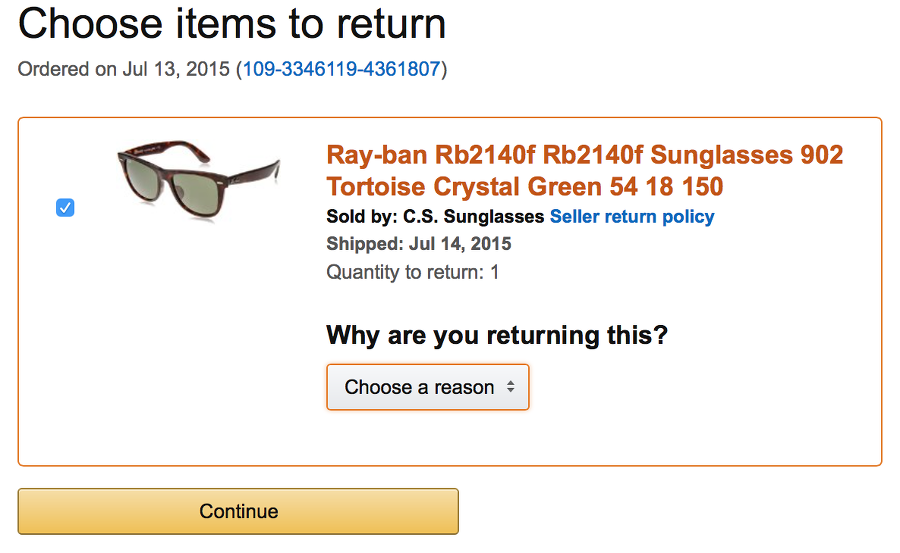The width and height of the screenshot is (900, 553).
Task: Click the Ordered on Jul 13, 2015 text
Action: (124, 70)
